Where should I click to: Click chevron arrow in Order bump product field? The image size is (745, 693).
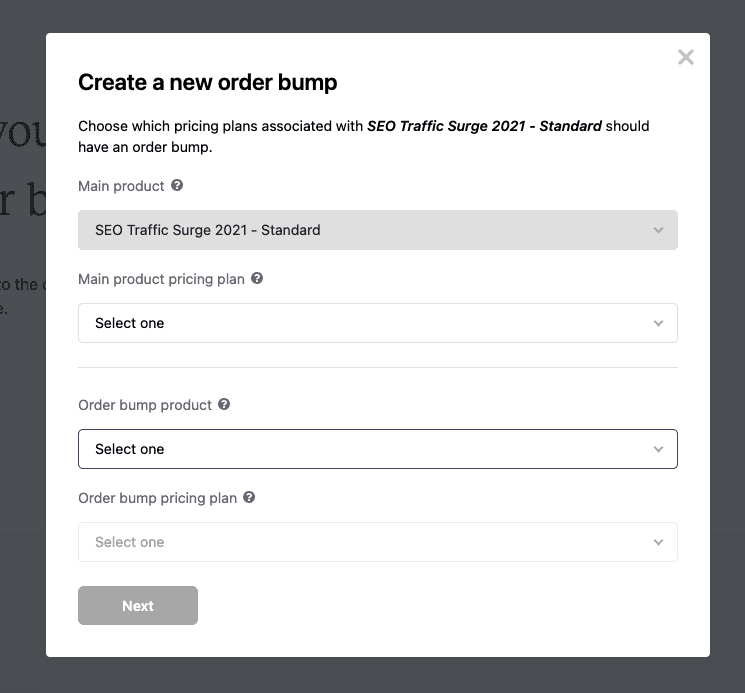[x=658, y=449]
